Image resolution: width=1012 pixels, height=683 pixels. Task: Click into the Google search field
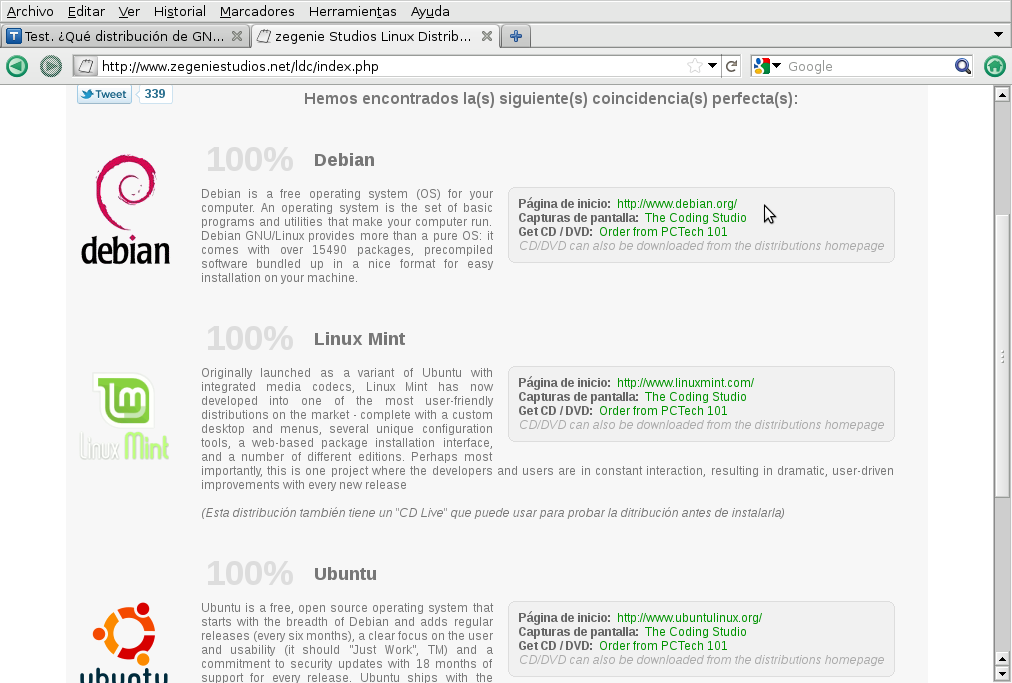click(x=868, y=66)
